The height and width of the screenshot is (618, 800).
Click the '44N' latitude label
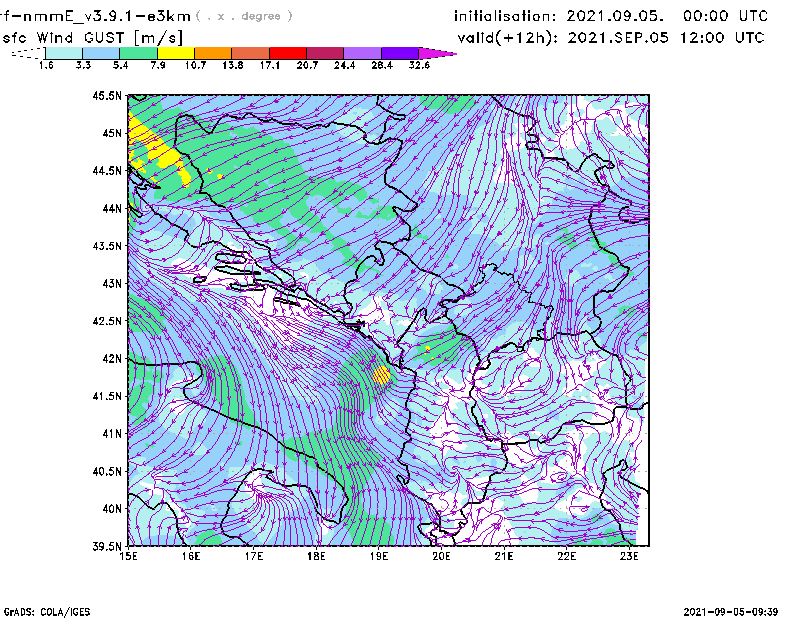(112, 208)
